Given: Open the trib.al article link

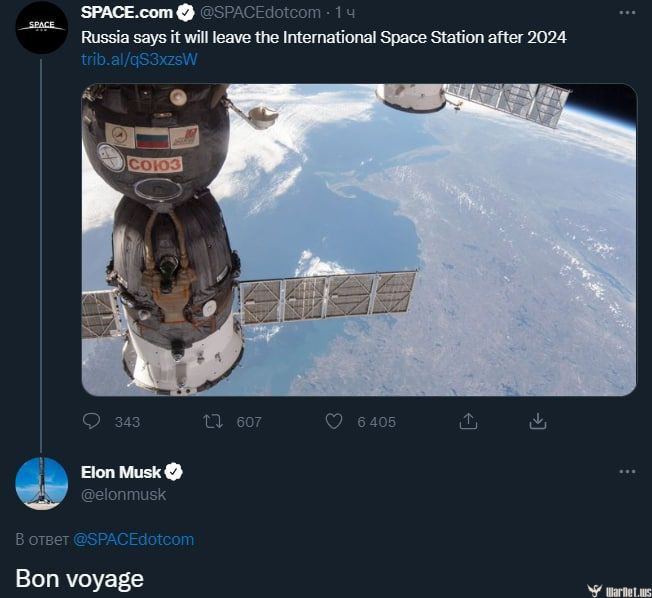Looking at the screenshot, I should [139, 59].
